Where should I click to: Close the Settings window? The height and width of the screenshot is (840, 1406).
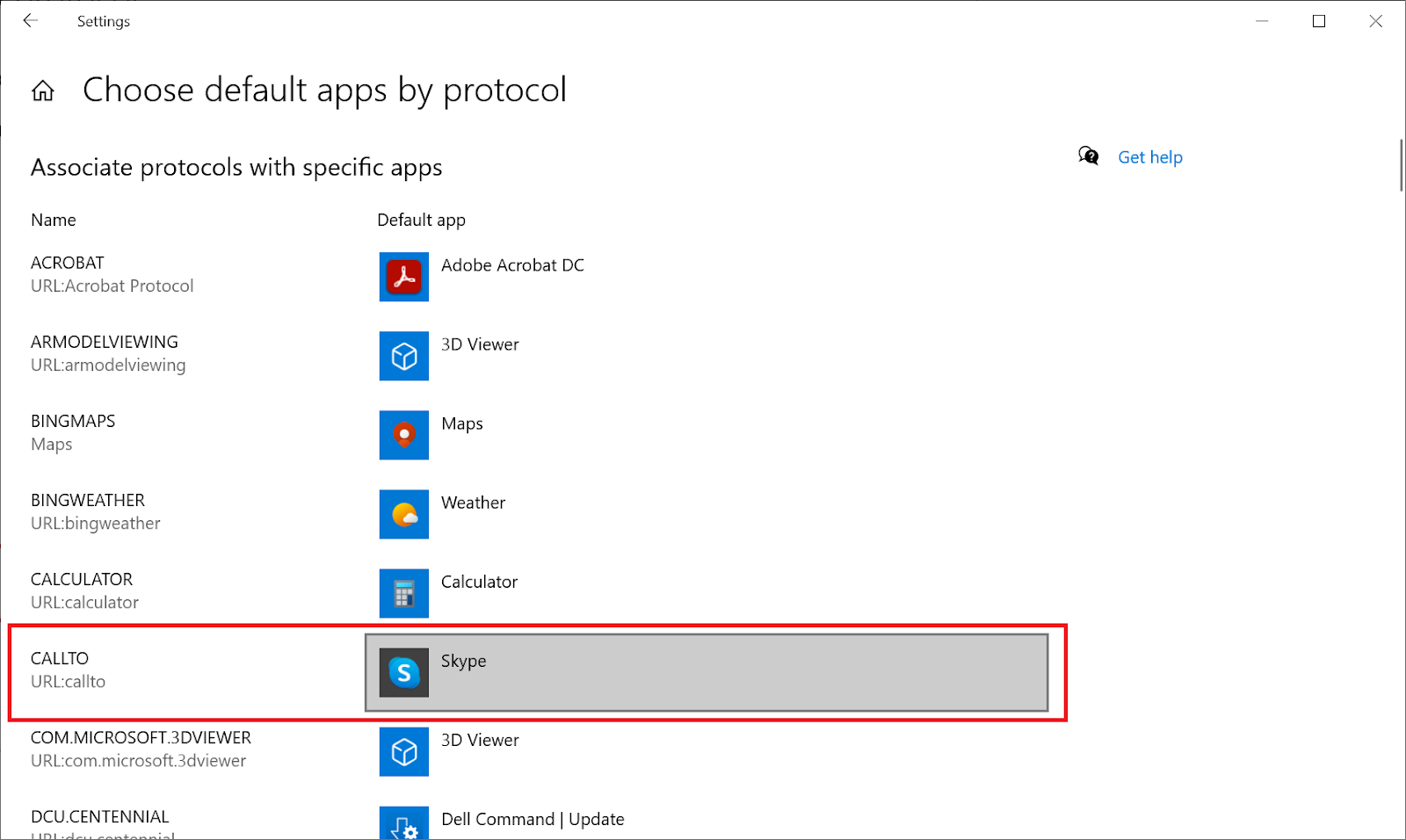point(1376,21)
